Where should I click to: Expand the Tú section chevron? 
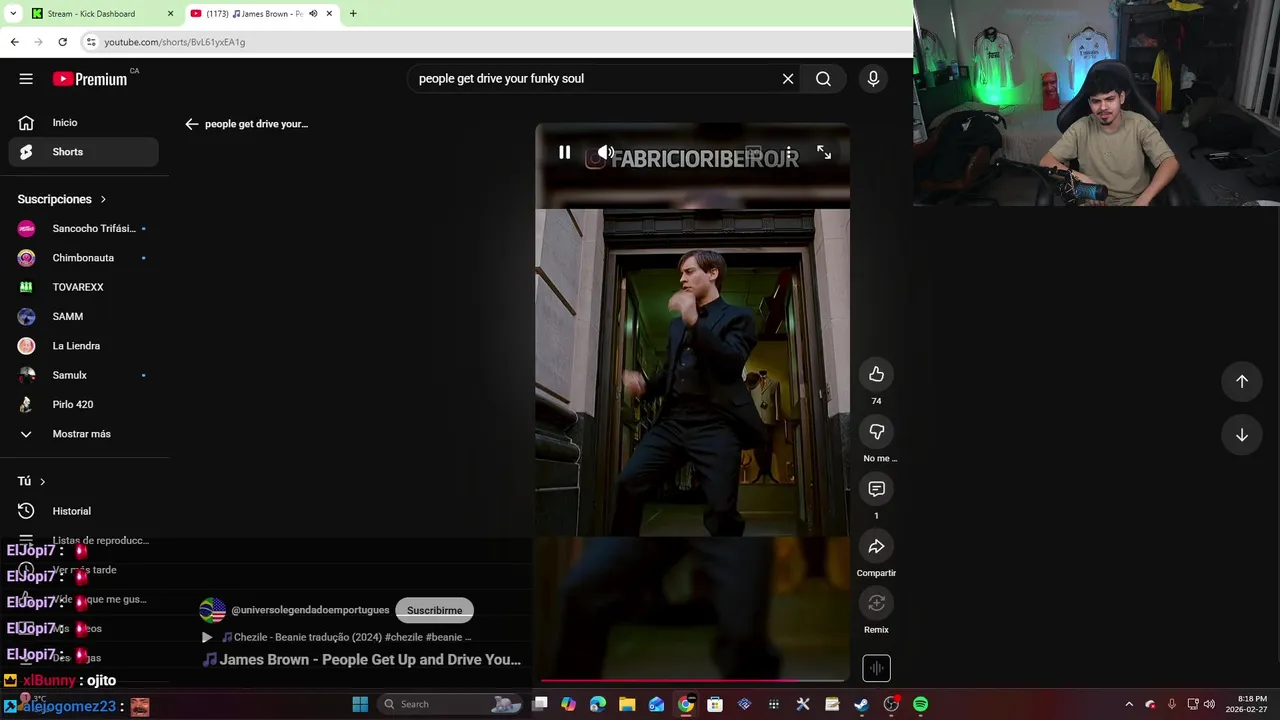click(x=42, y=481)
